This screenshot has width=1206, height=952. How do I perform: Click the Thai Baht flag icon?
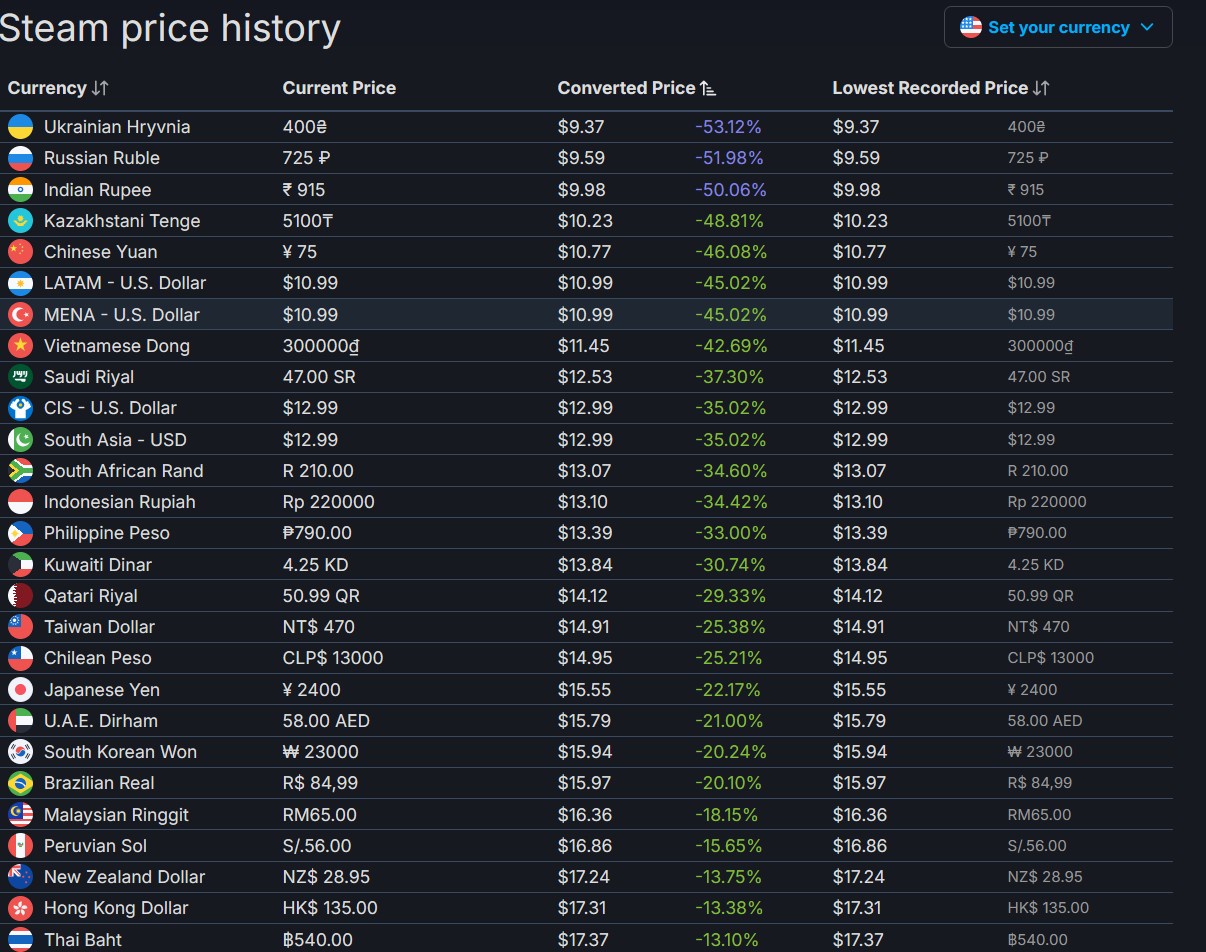(20, 940)
